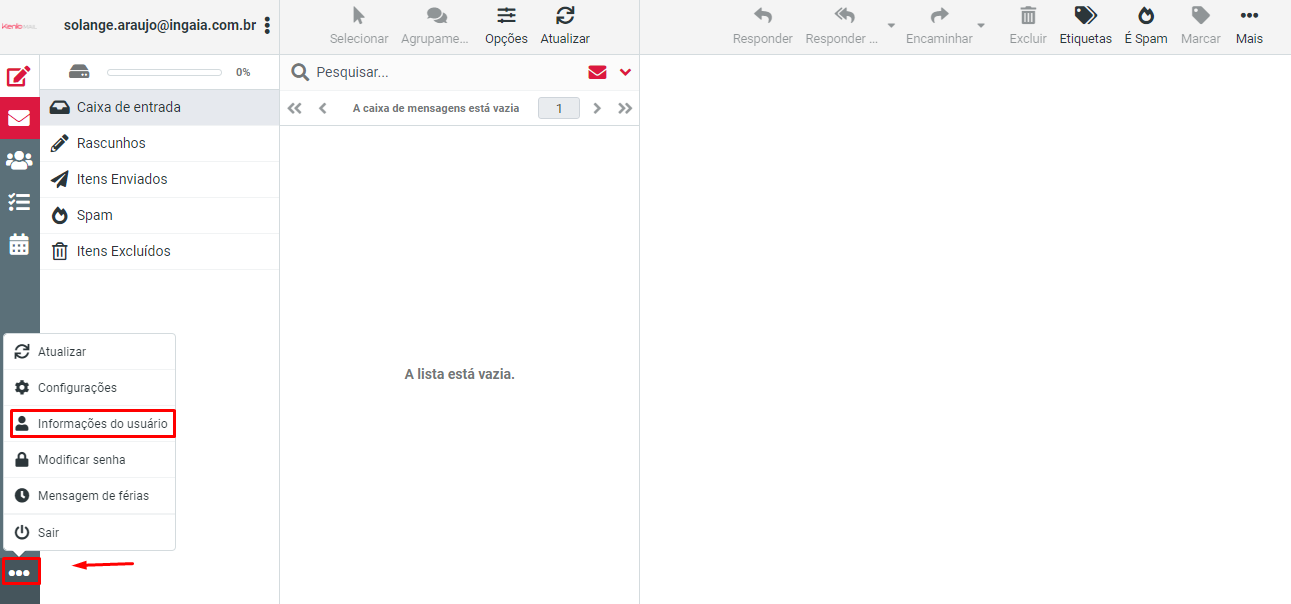Viewport: 1291px width, 604px height.
Task: Go to first page with double-left arrows
Action: 294,108
